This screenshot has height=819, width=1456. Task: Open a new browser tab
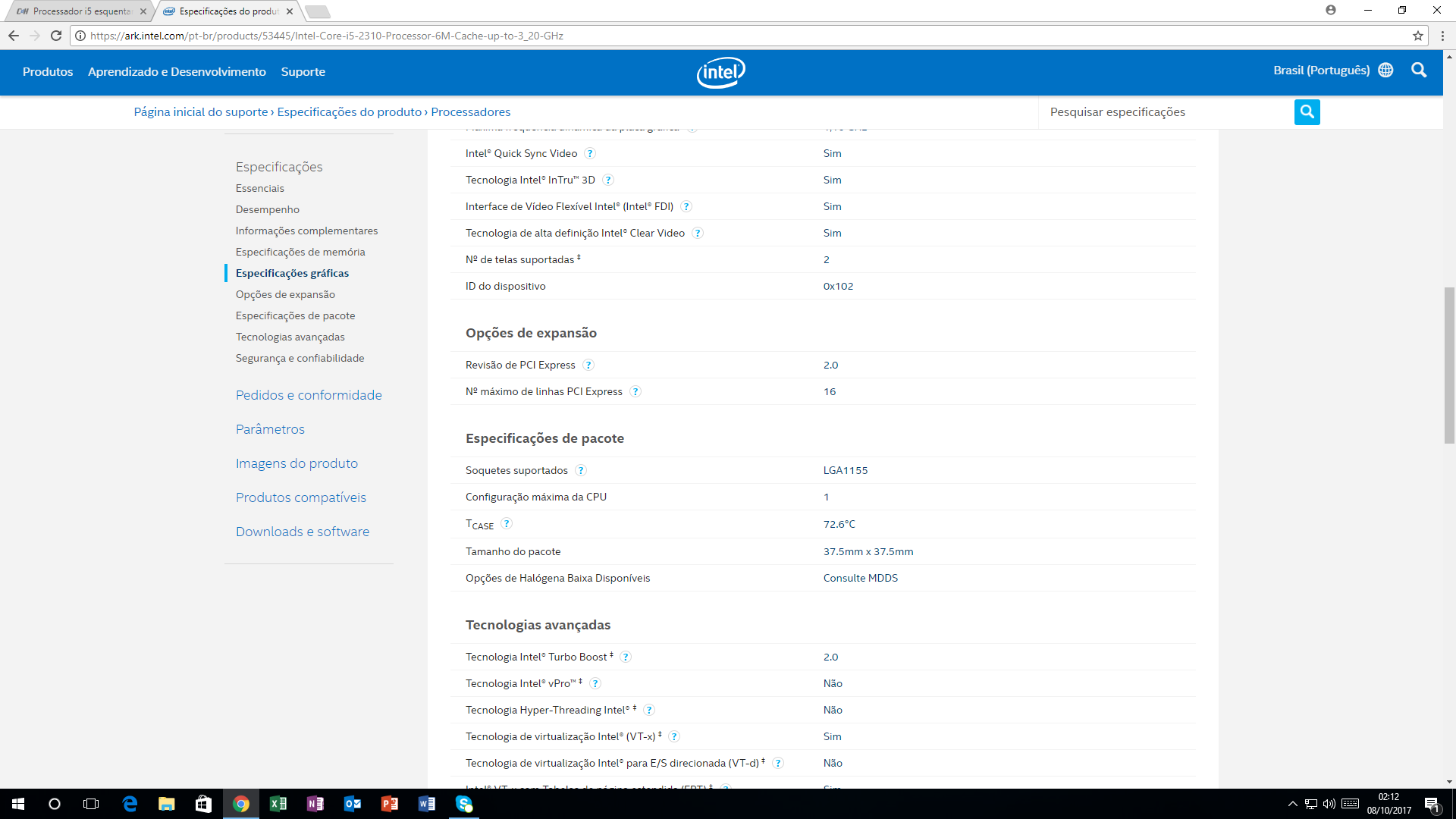[317, 11]
